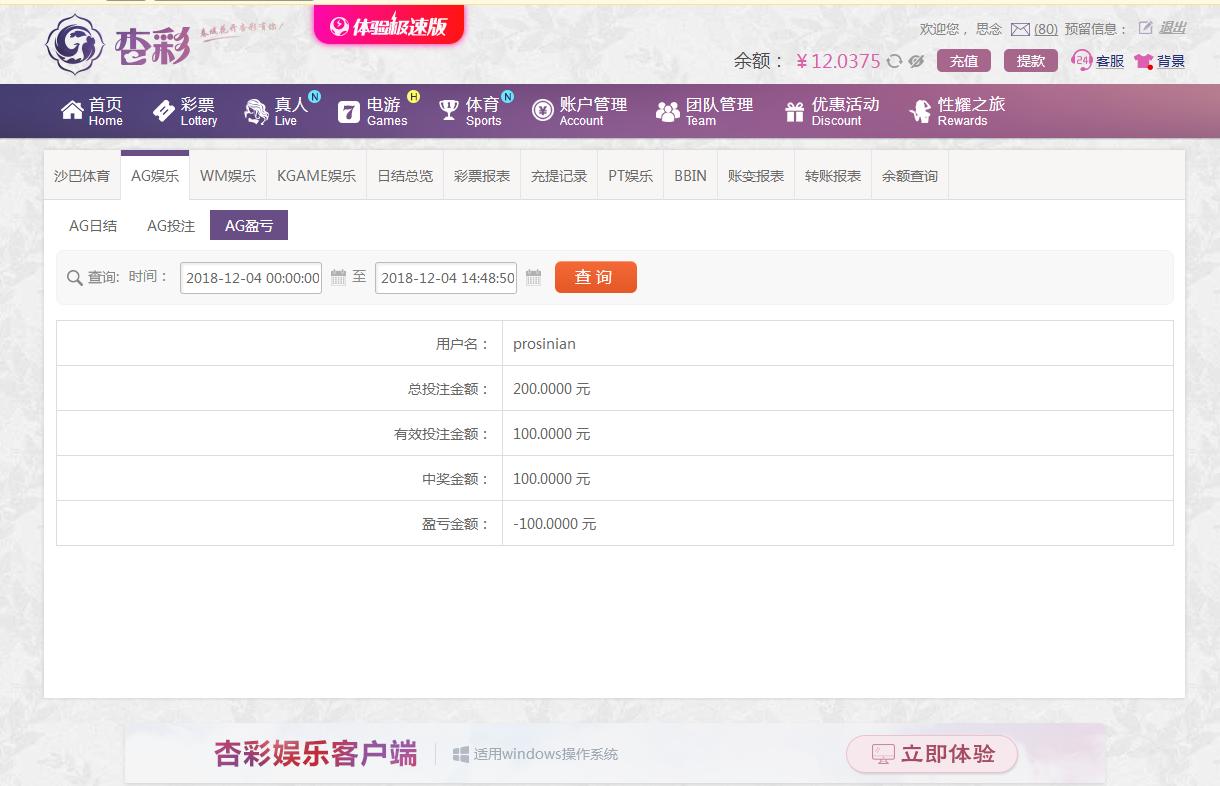Image resolution: width=1220 pixels, height=786 pixels.
Task: Hide the balance using the eye icon
Action: 916,61
